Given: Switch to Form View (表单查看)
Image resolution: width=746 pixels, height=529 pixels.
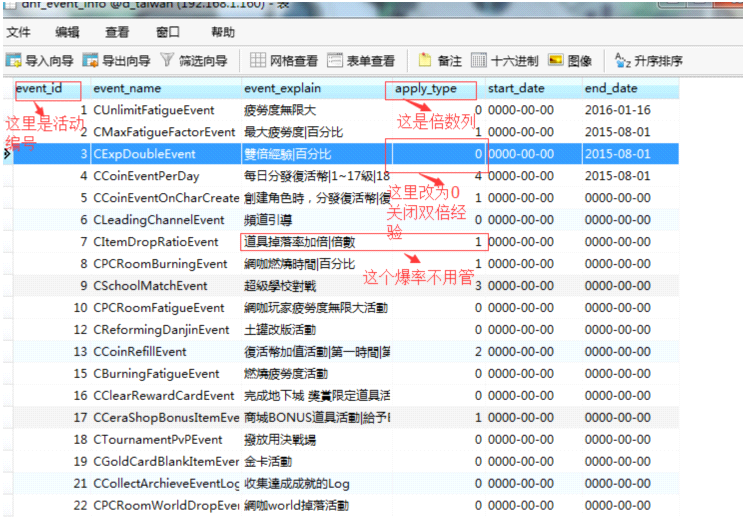Looking at the screenshot, I should point(335,61).
